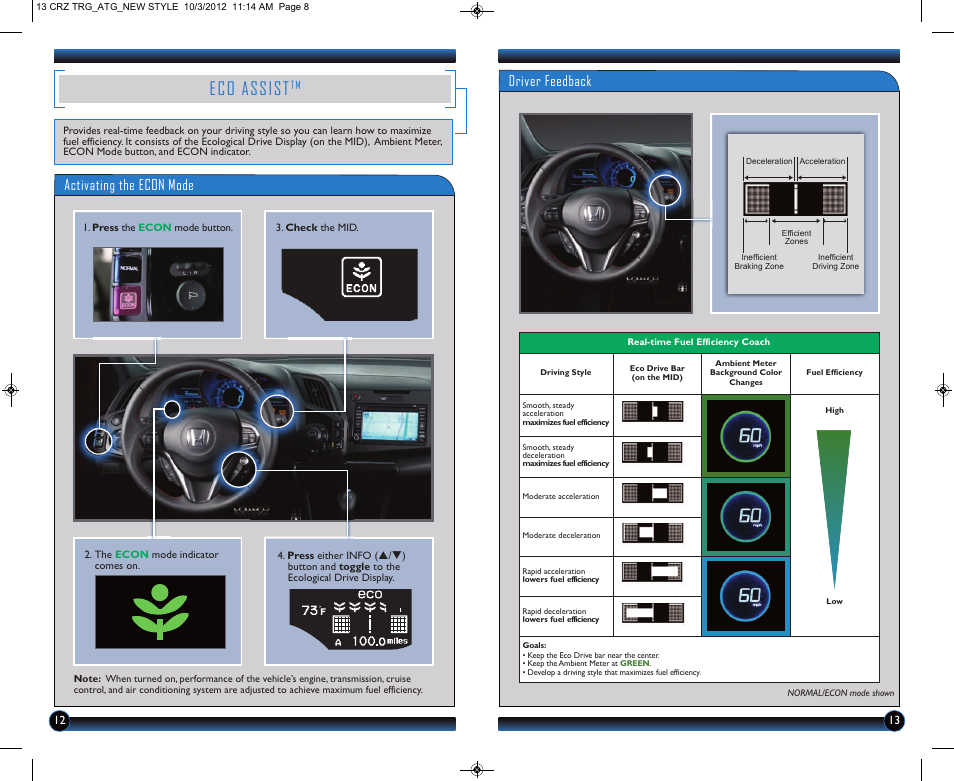
Task: Select the Eco Drive bar icon for moderate deceleration
Action: (652, 532)
